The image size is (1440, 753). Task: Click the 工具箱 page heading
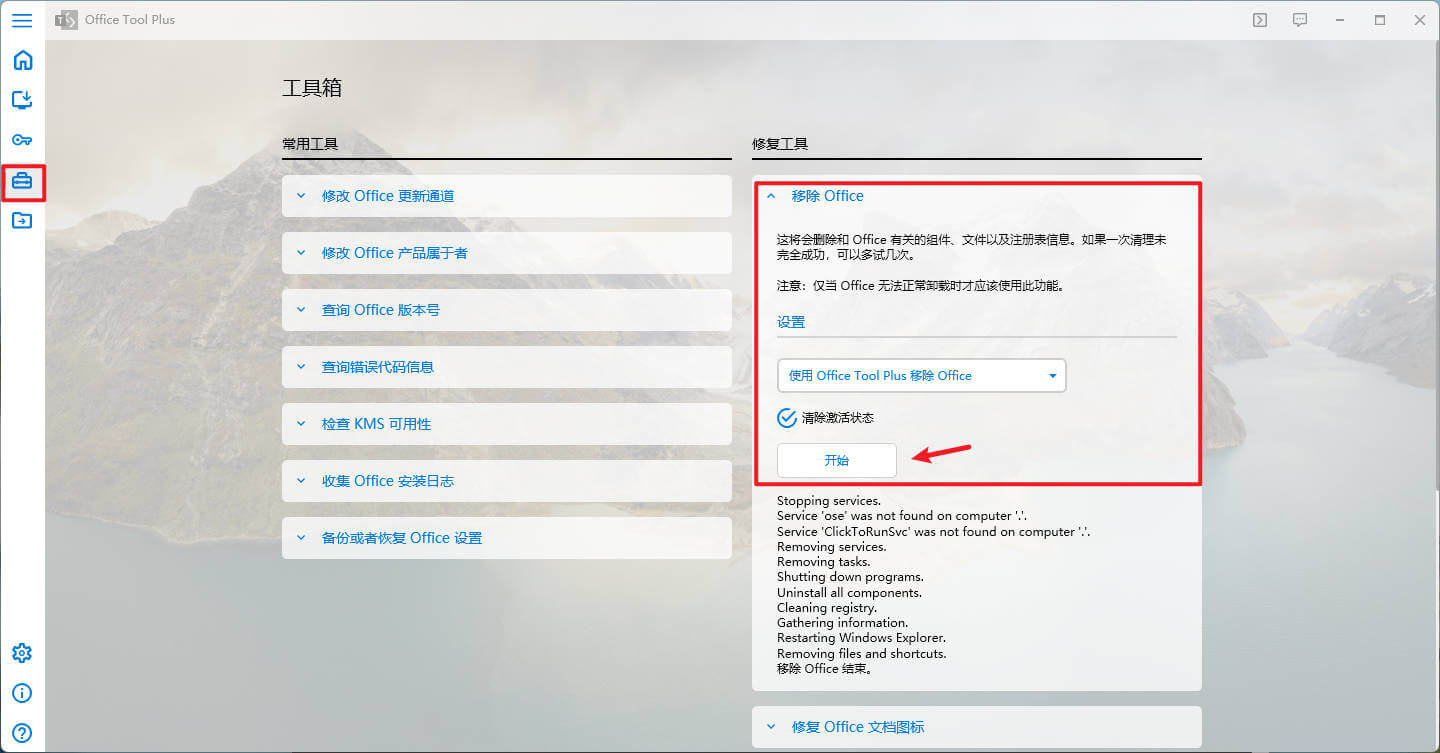(x=312, y=88)
